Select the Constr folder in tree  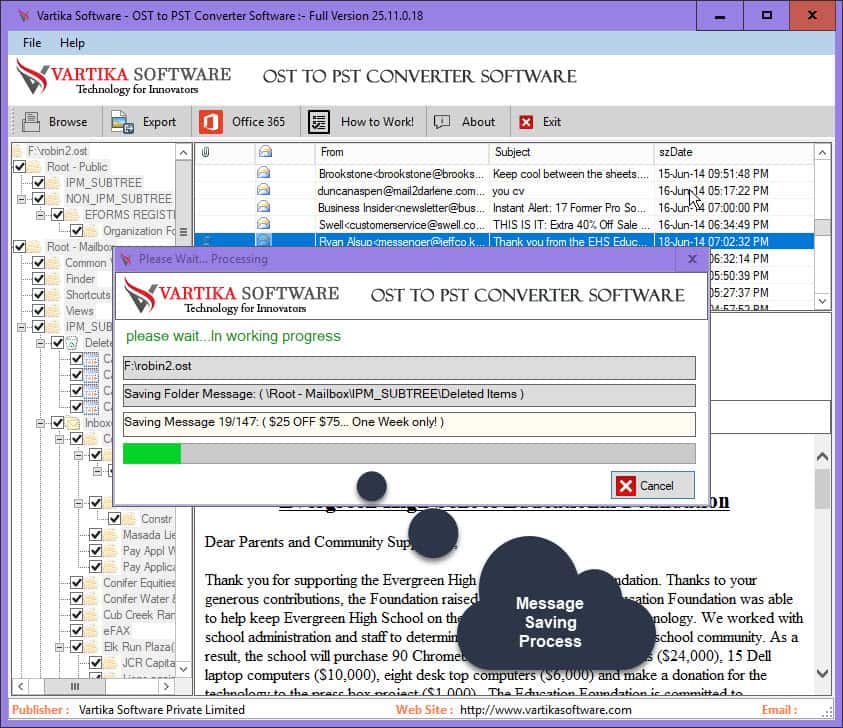click(x=156, y=519)
